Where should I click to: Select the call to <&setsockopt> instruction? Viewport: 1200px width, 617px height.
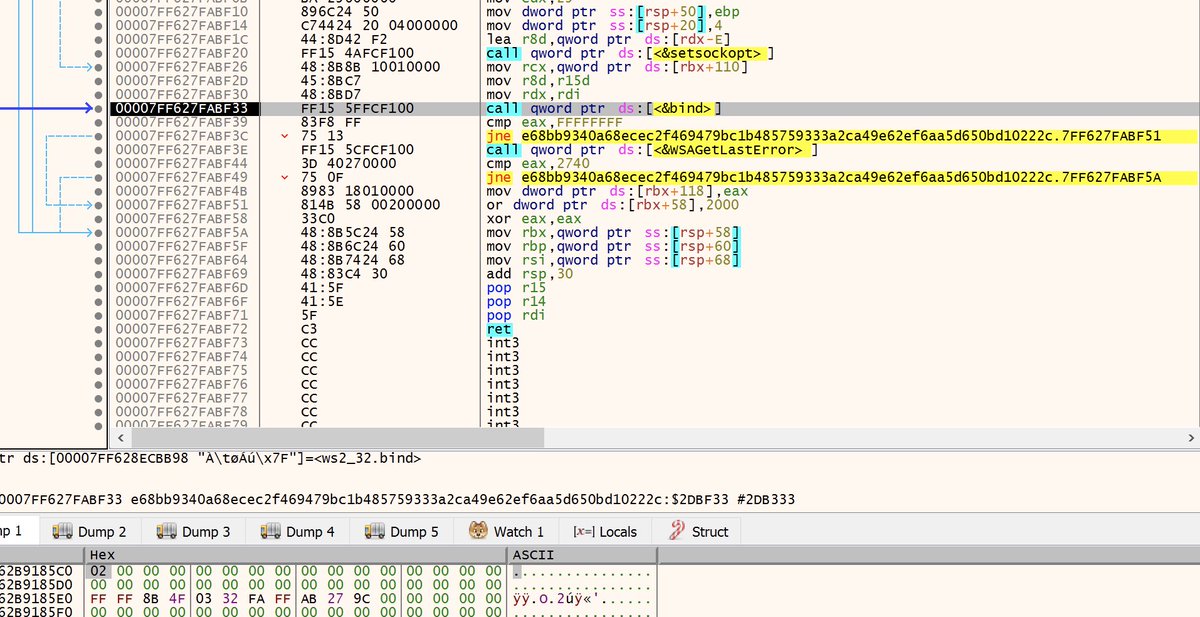pos(632,53)
